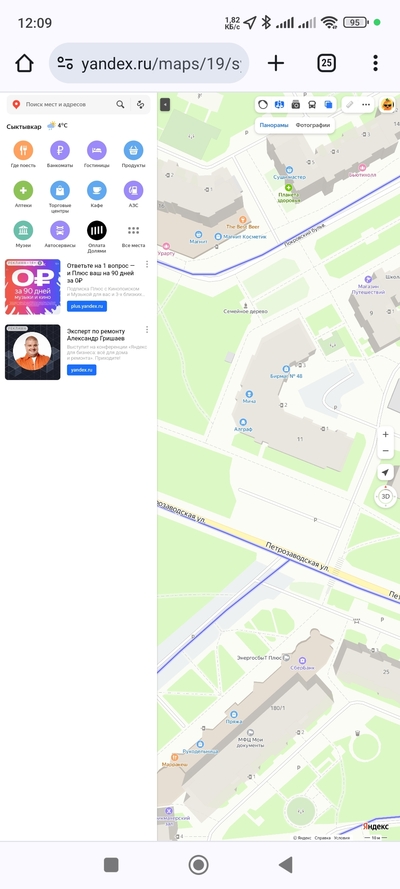Click the search places input field
400x889 pixels.
(69, 104)
